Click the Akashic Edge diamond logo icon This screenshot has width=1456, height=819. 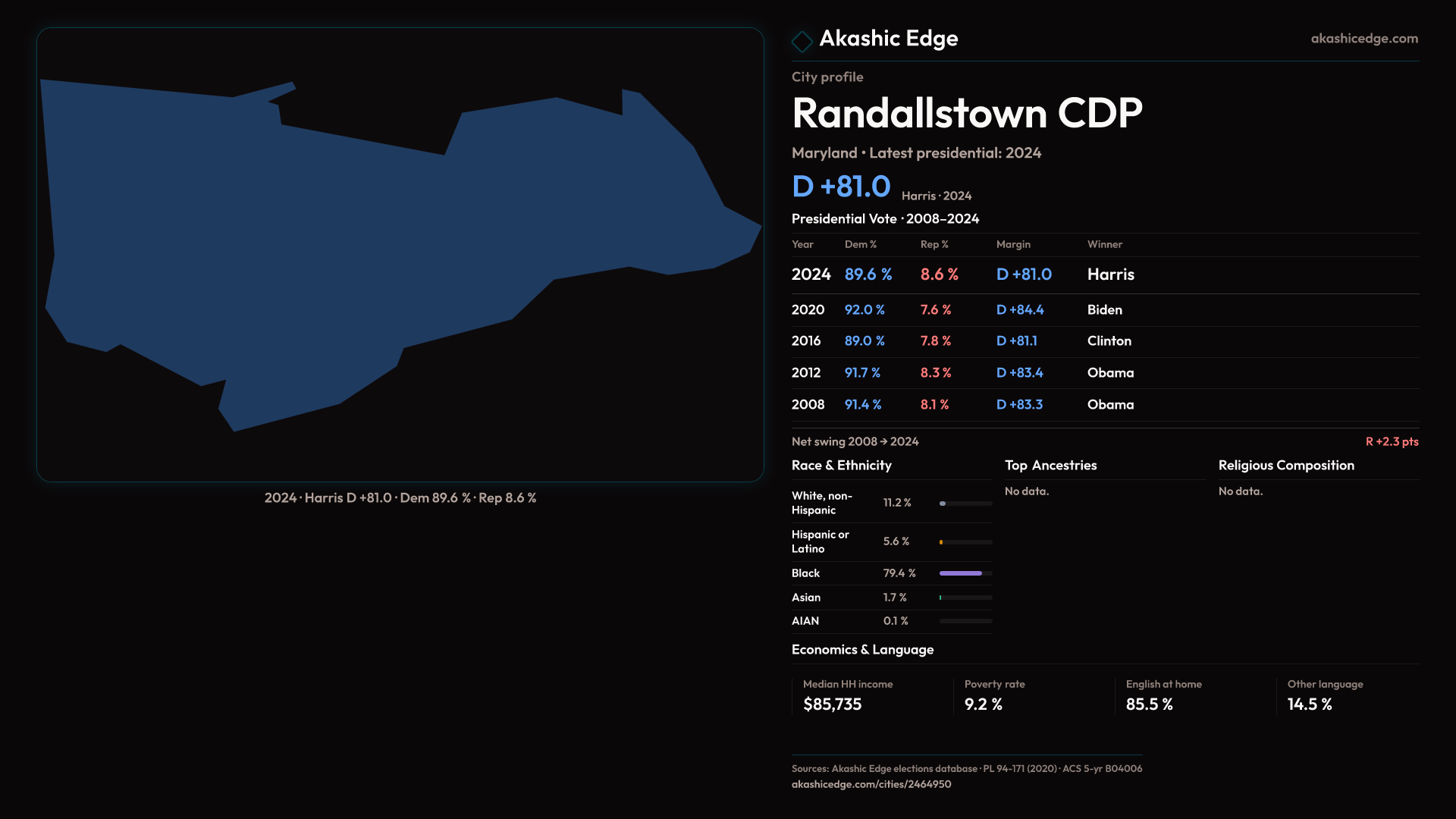pyautogui.click(x=802, y=41)
